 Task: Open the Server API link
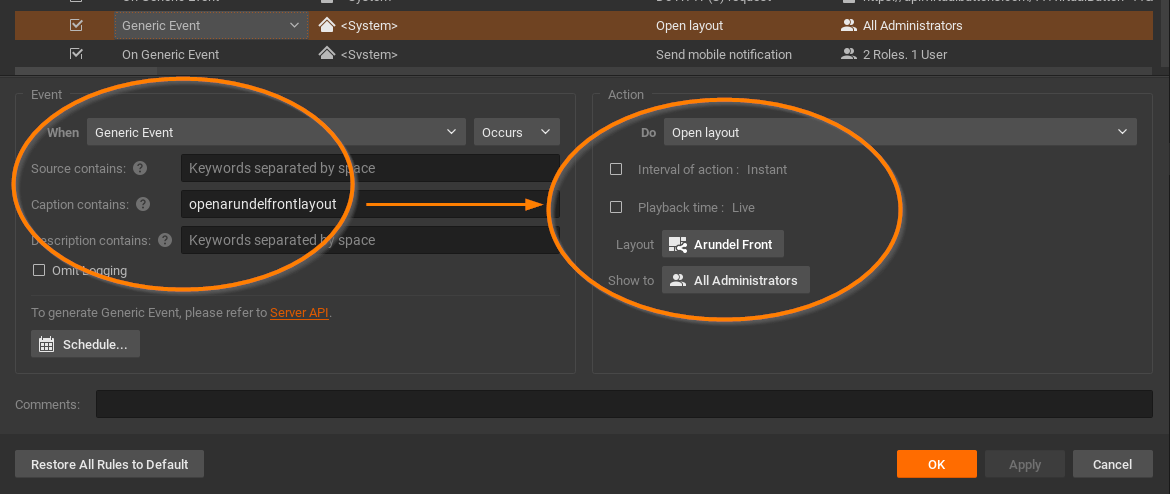click(x=299, y=313)
